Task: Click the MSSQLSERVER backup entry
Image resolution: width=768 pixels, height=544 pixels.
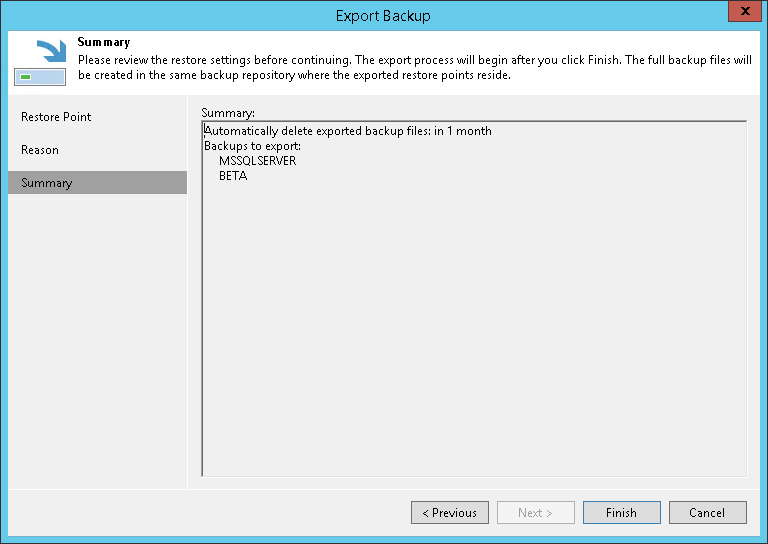Action: pos(257,161)
